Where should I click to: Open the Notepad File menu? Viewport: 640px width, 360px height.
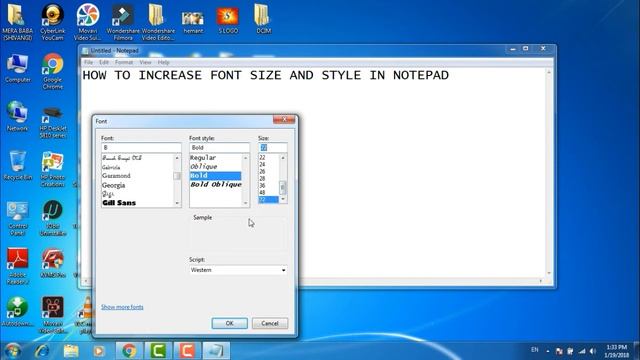coord(88,62)
